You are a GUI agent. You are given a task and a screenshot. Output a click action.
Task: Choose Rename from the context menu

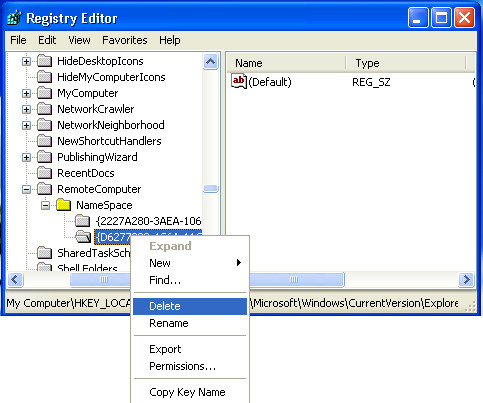click(190, 323)
